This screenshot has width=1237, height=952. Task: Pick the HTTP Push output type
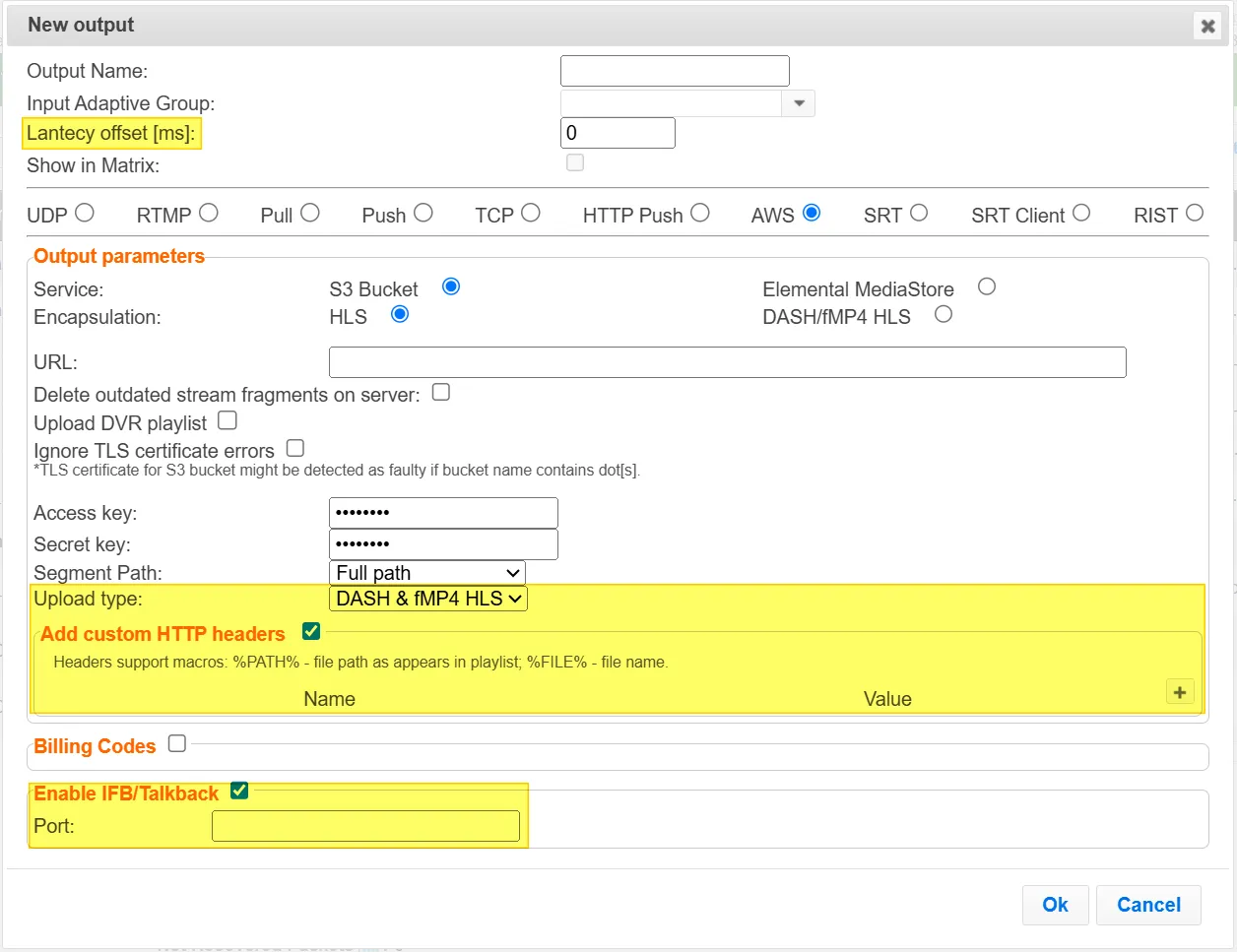700,213
